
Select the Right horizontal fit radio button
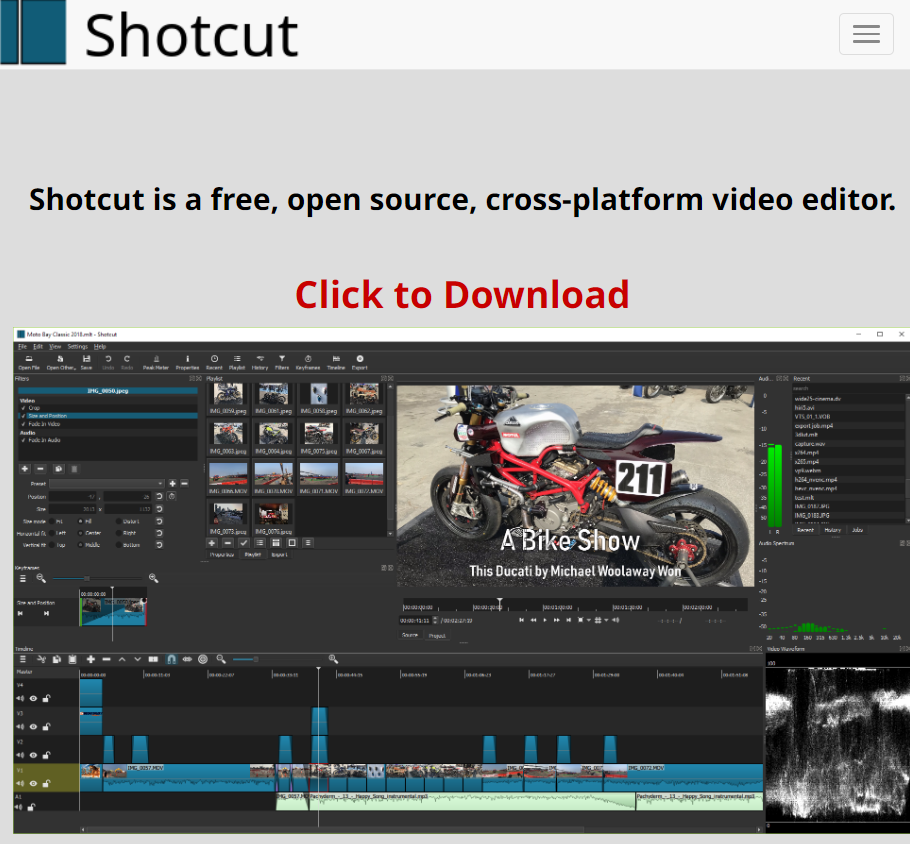pyautogui.click(x=119, y=533)
